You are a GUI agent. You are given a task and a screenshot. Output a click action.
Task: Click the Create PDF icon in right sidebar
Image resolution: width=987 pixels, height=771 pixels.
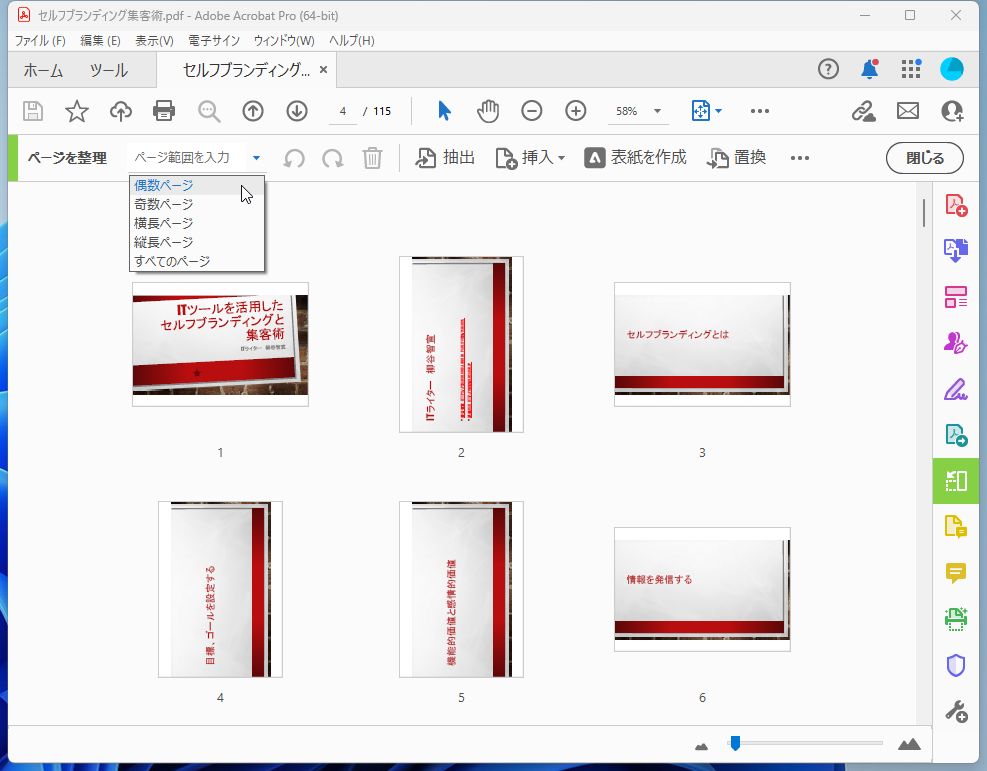click(957, 204)
